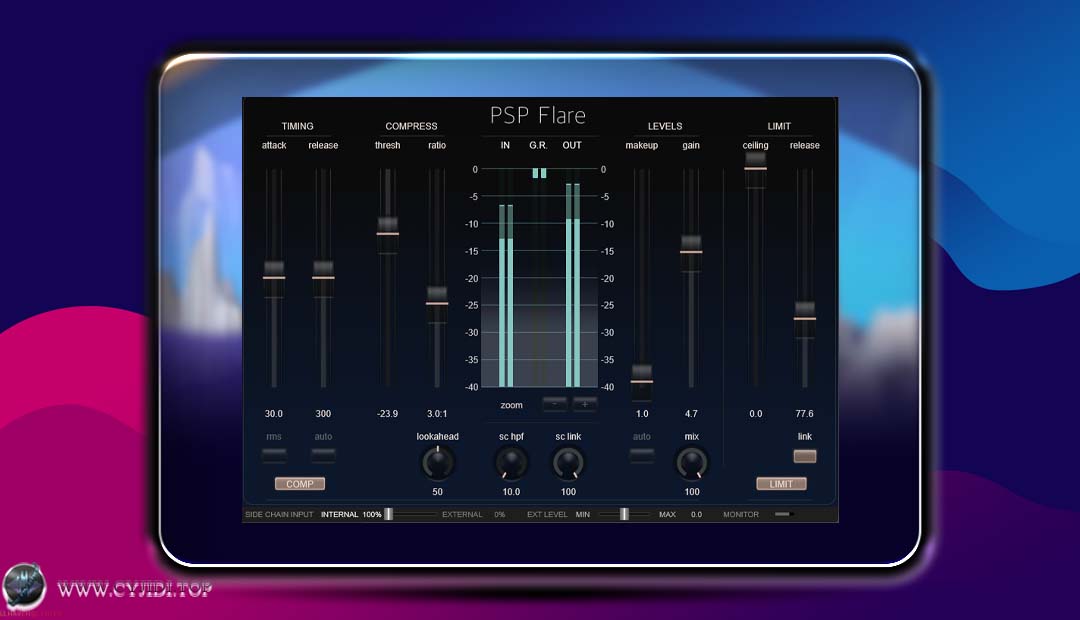This screenshot has width=1080, height=620.
Task: Click the sc hpf knob
Action: tap(510, 462)
